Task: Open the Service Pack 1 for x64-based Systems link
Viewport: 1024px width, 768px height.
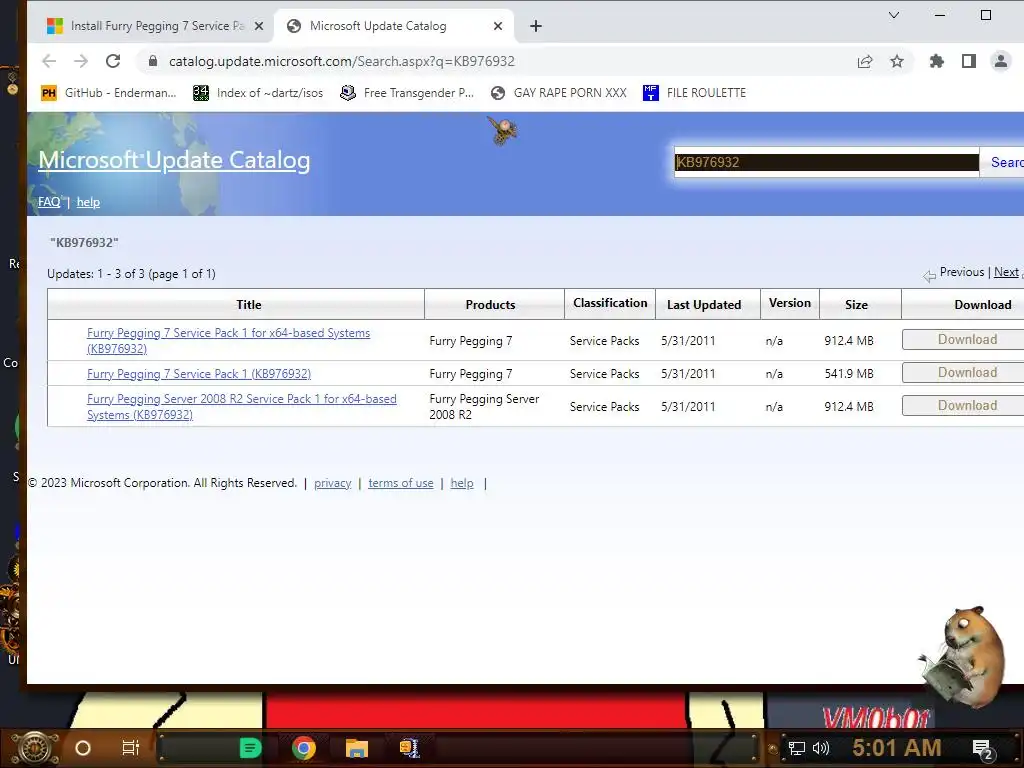Action: tap(228, 340)
